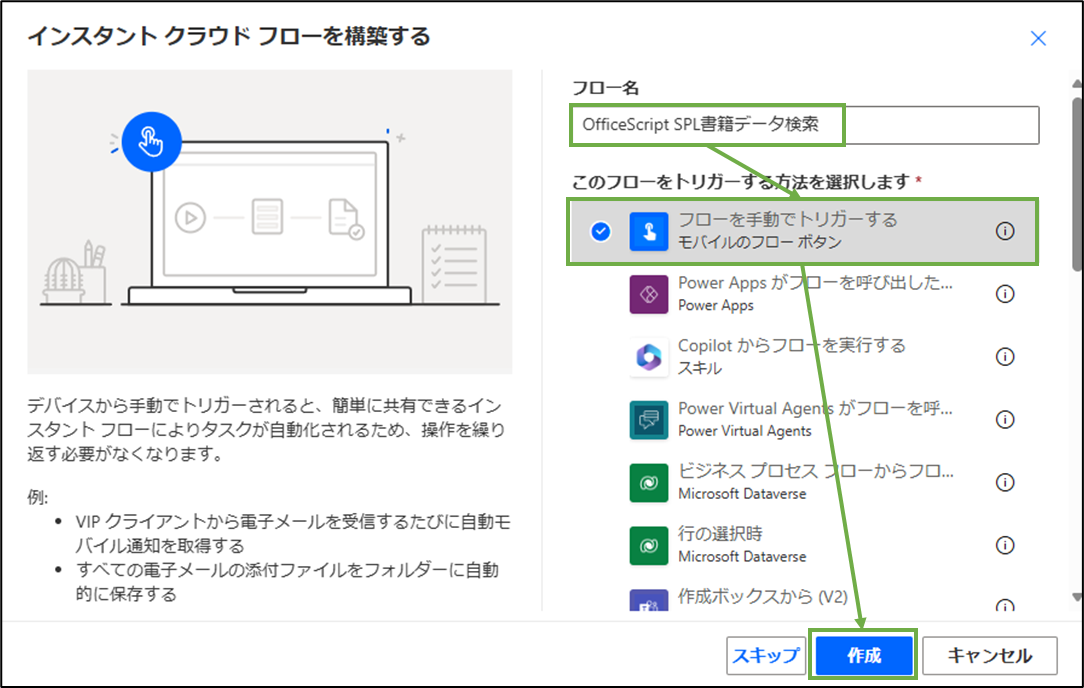Open info for Power Virtual Agents trigger
This screenshot has height=688, width=1084.
point(1004,420)
